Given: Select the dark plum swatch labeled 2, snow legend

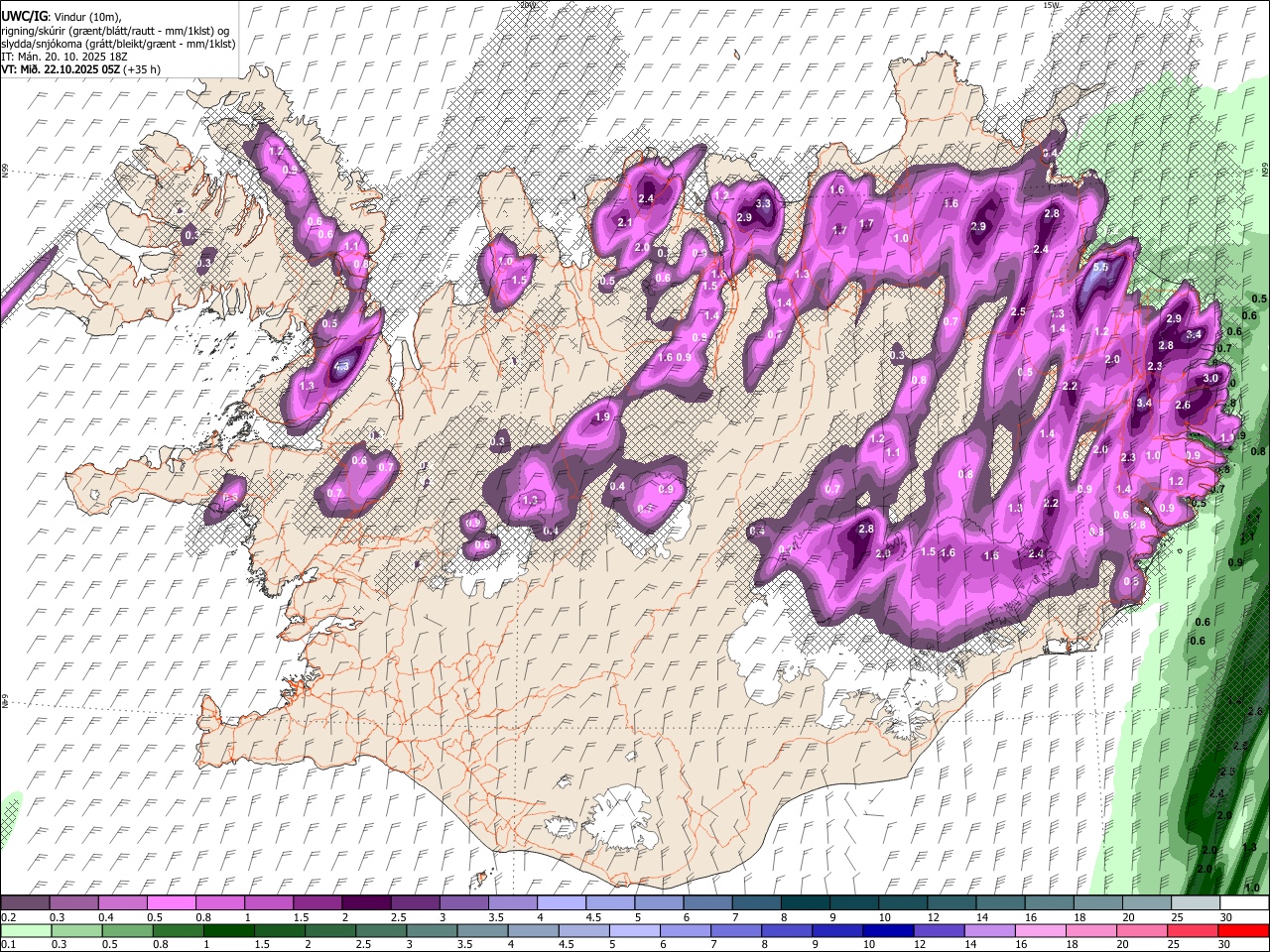Looking at the screenshot, I should click(367, 903).
